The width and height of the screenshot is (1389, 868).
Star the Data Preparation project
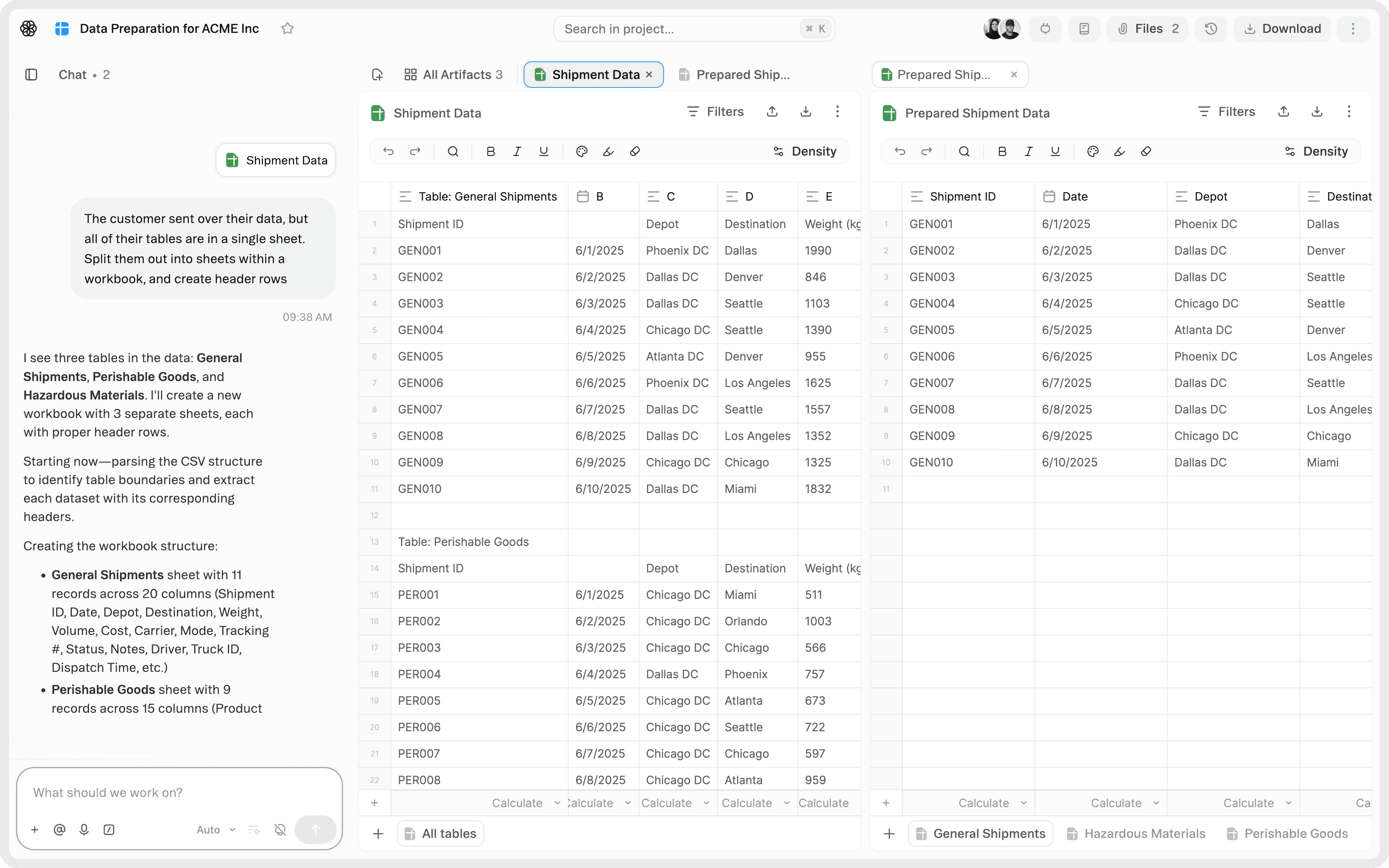[x=288, y=29]
